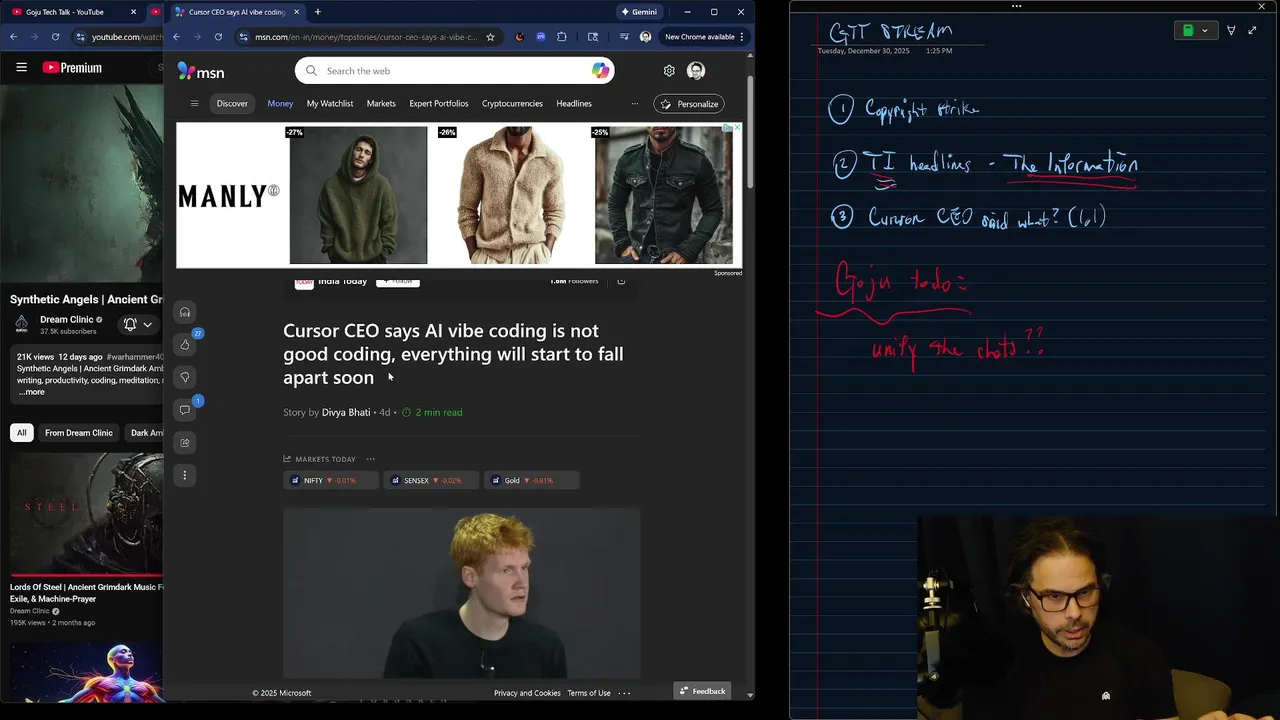1280x720 pixels.
Task: Open Expert Portfolios tab
Action: coord(439,103)
